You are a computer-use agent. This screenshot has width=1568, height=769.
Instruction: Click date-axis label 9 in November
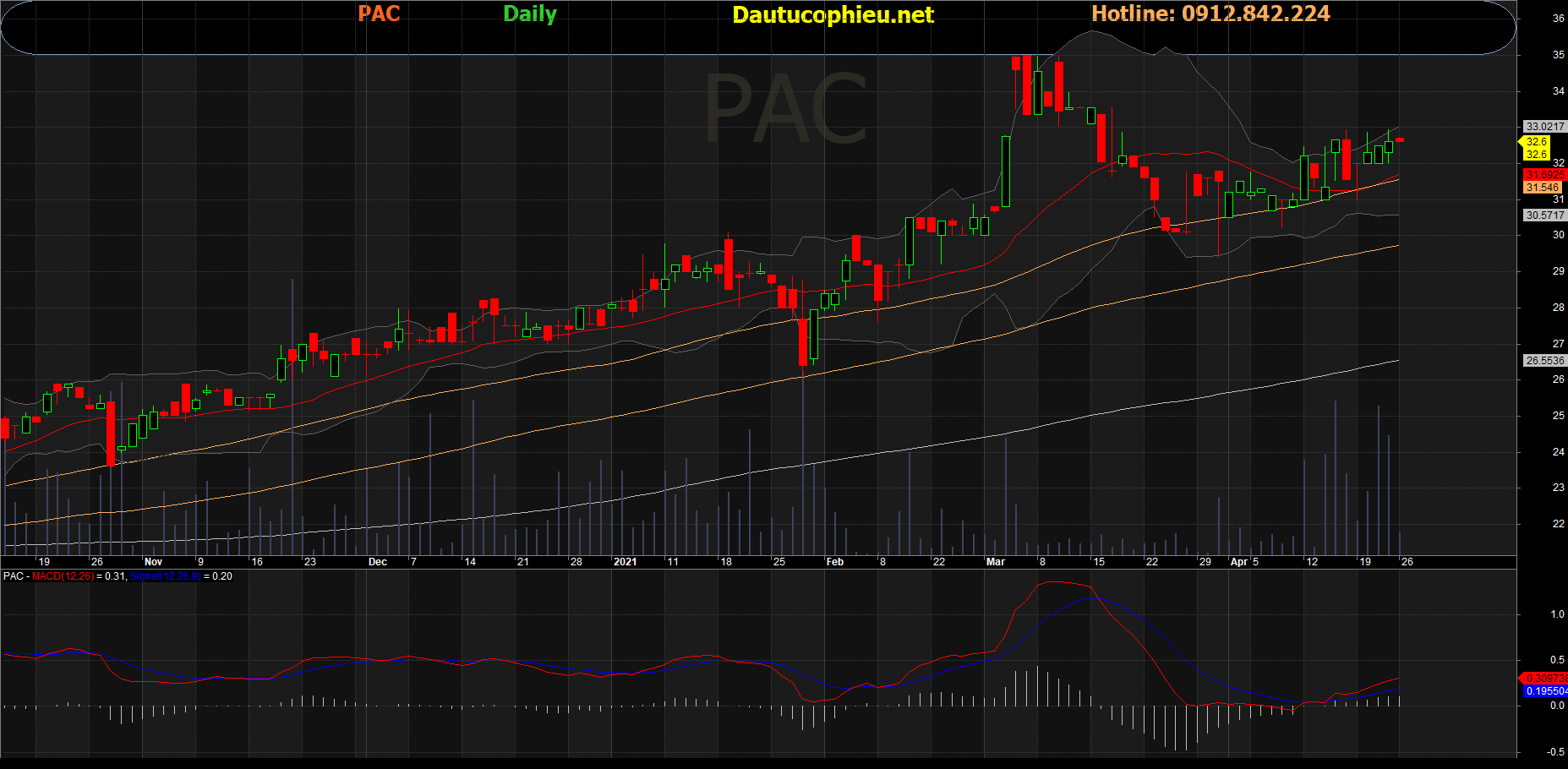coord(200,562)
